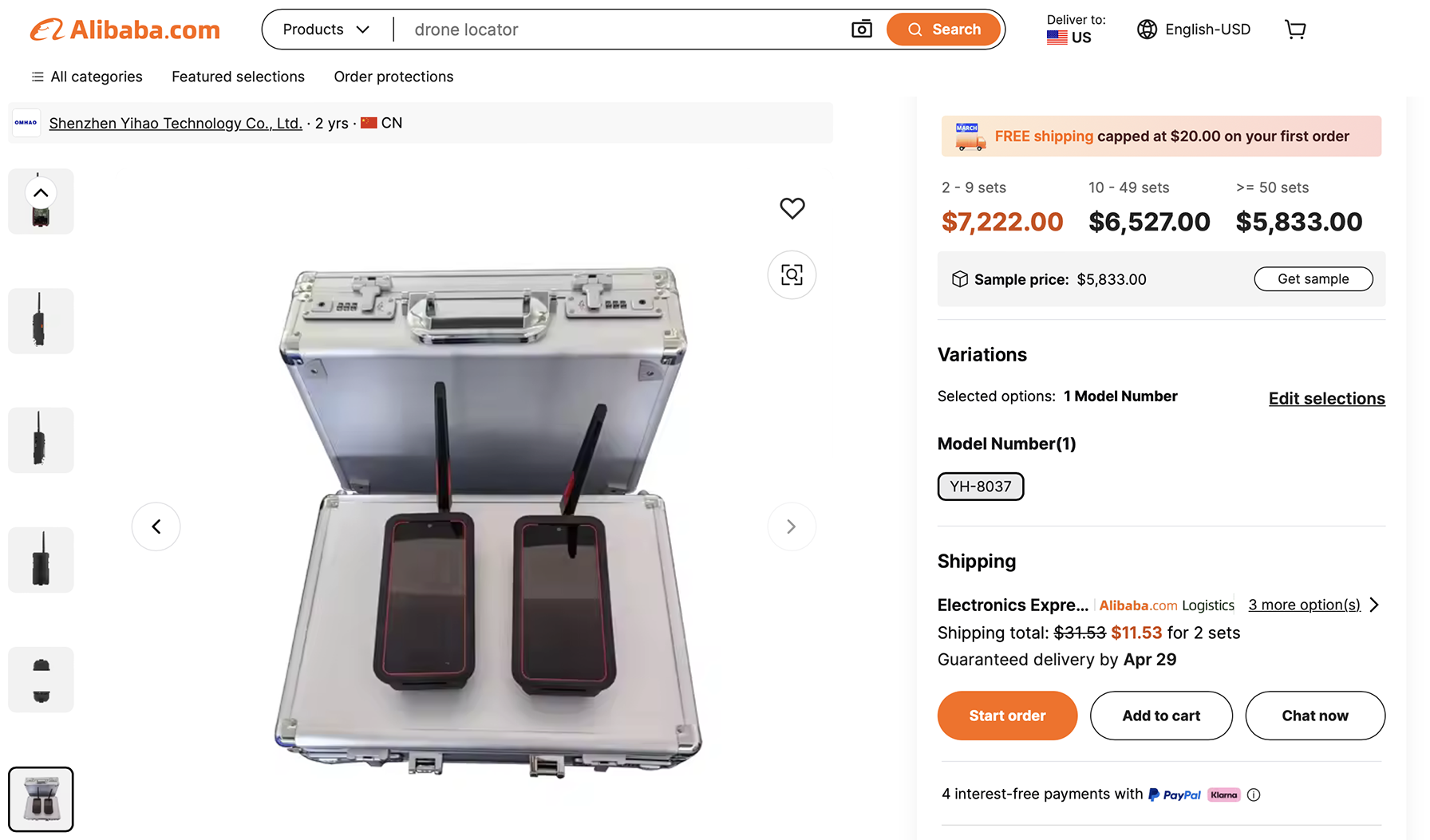Click the camera image search icon

point(861,30)
